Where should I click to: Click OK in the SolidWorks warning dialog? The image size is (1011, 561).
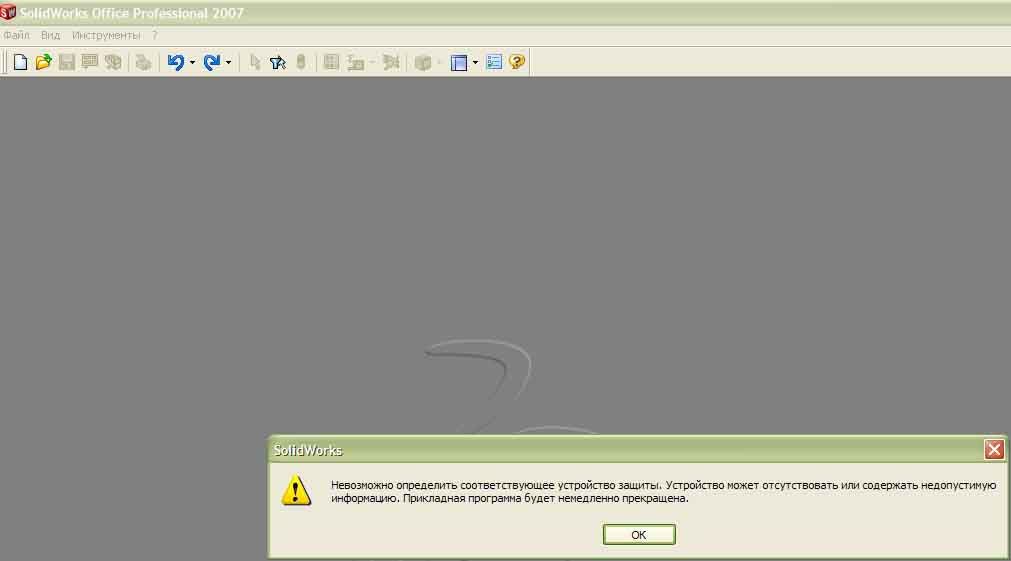[639, 535]
